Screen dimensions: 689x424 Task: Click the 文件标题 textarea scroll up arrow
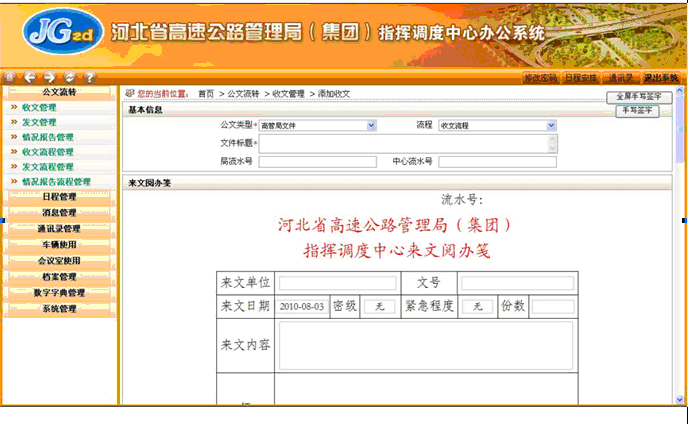tap(553, 139)
